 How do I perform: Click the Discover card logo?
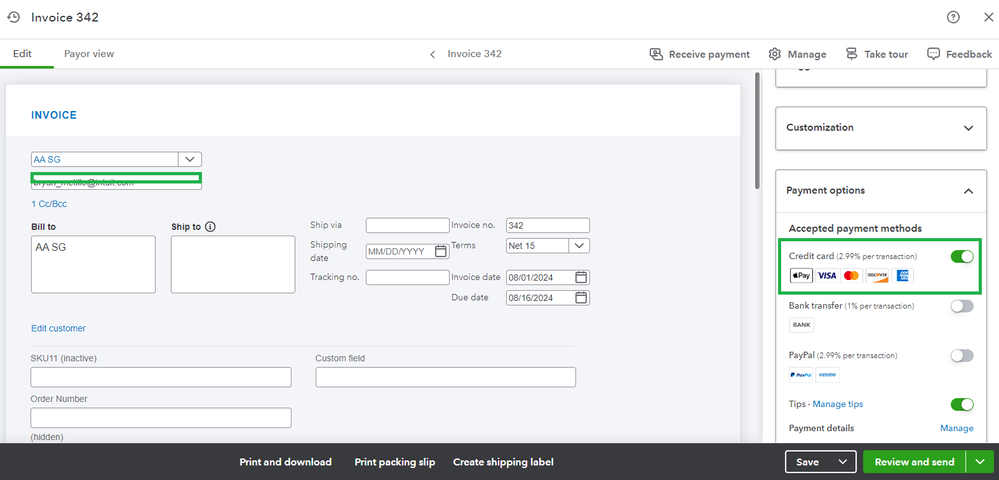(877, 275)
